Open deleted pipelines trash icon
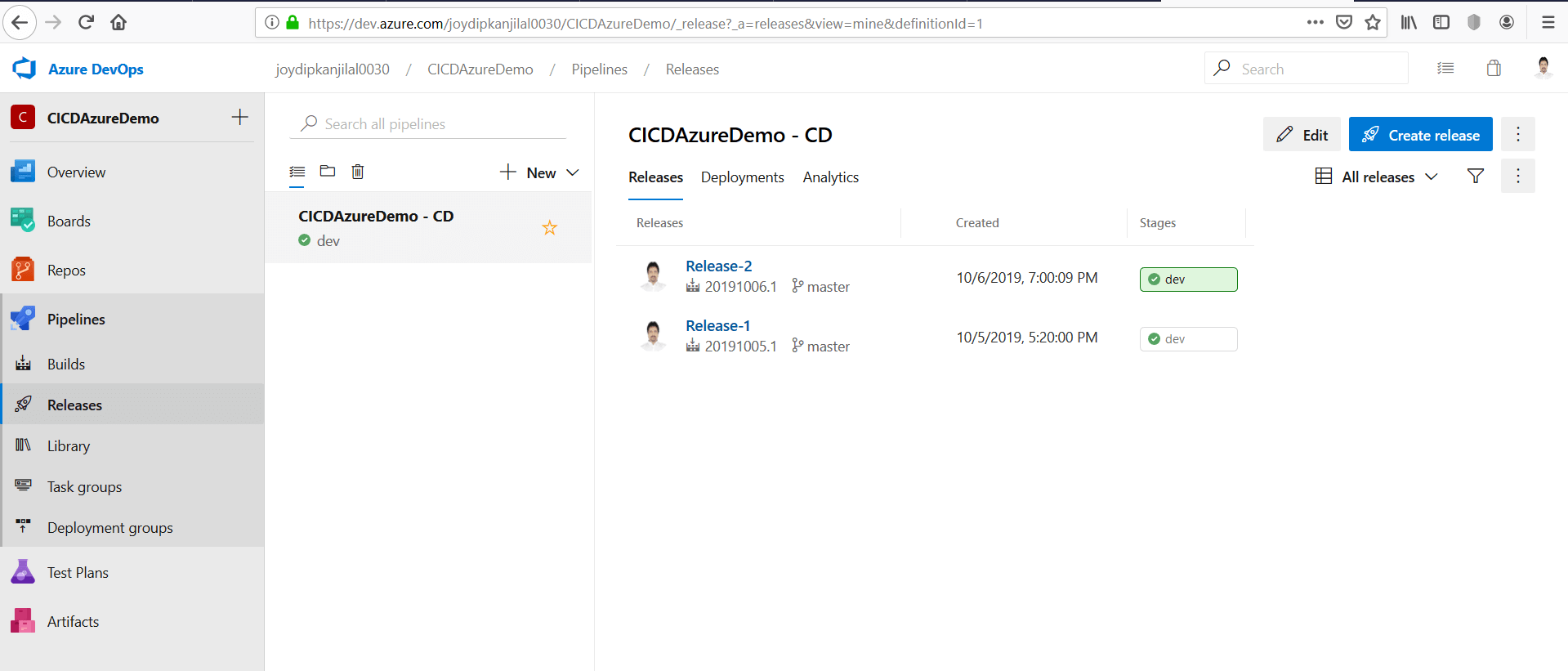1568x671 pixels. [358, 171]
